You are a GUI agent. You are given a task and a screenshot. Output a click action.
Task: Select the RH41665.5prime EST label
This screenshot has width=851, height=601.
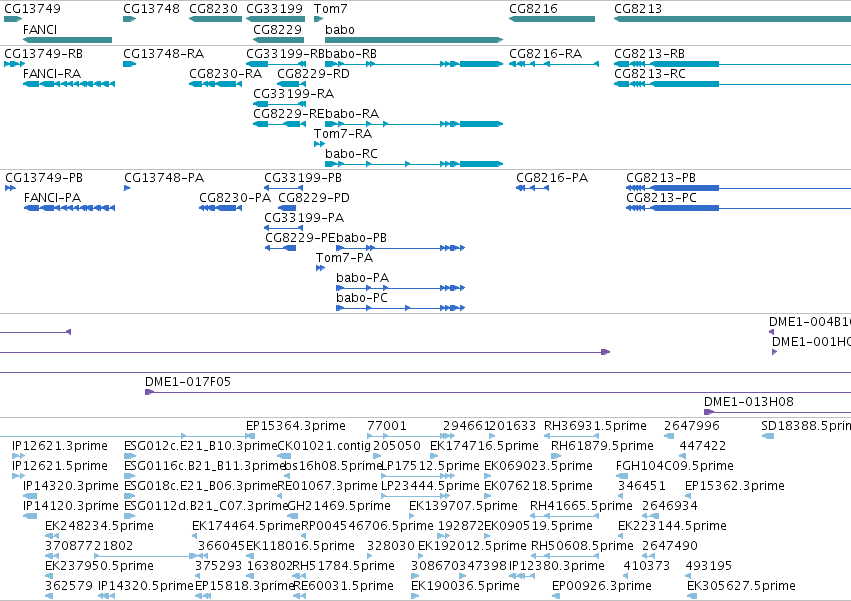click(581, 505)
